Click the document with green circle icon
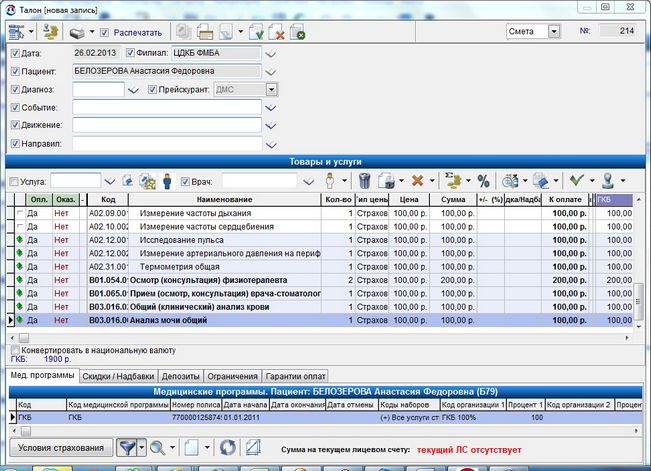 tap(297, 32)
